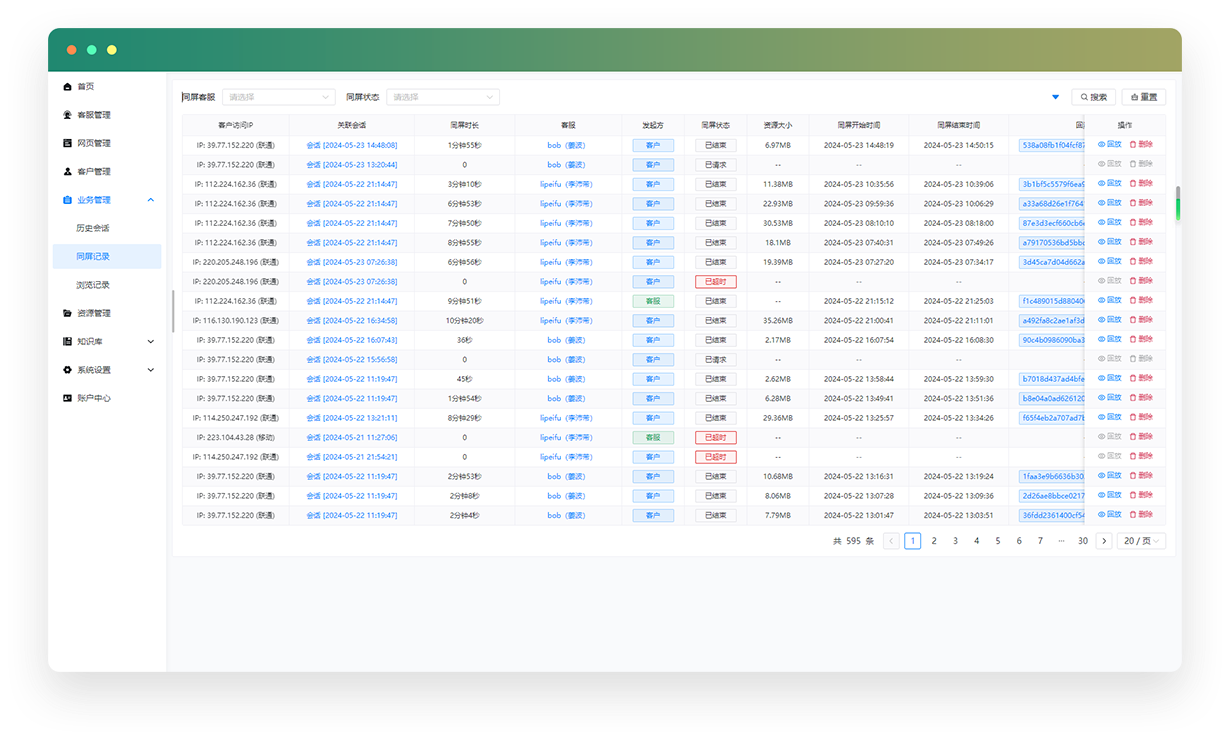Open the 同屏客服 select dropdown
Viewport: 1232px width, 742px height.
point(278,97)
